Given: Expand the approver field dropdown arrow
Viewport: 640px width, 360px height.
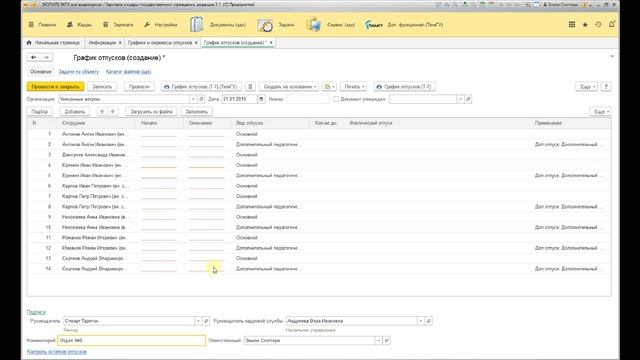Looking at the screenshot, I should click(460, 99).
